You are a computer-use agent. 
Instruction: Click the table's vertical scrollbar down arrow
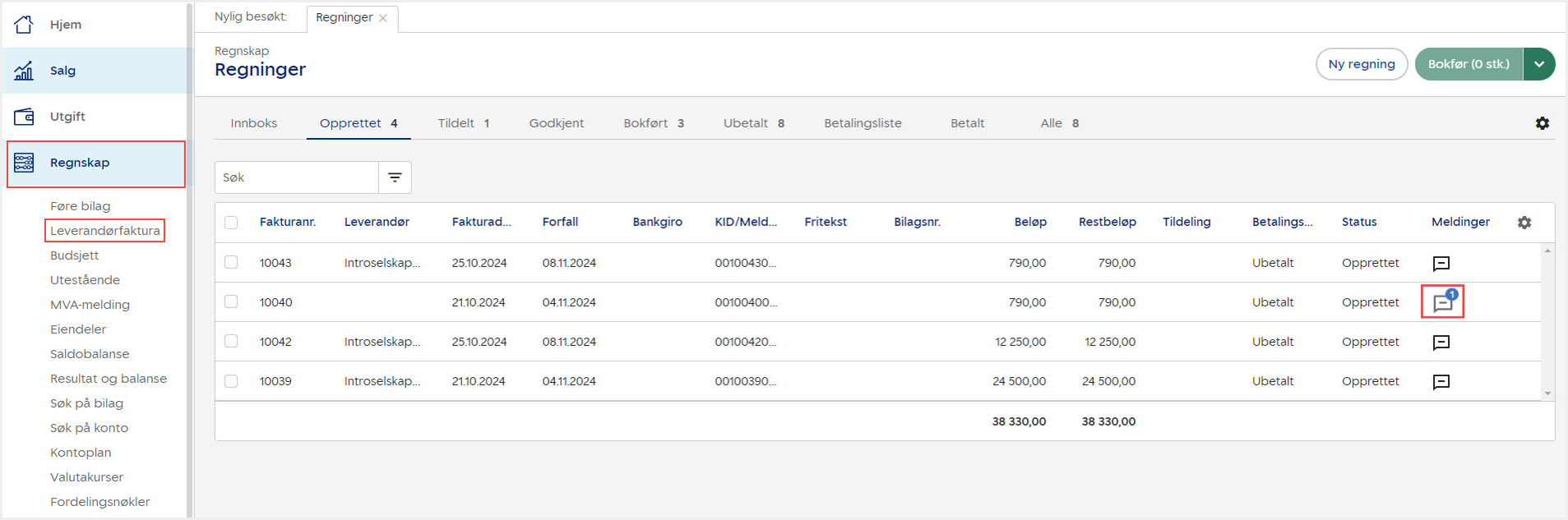1547,393
